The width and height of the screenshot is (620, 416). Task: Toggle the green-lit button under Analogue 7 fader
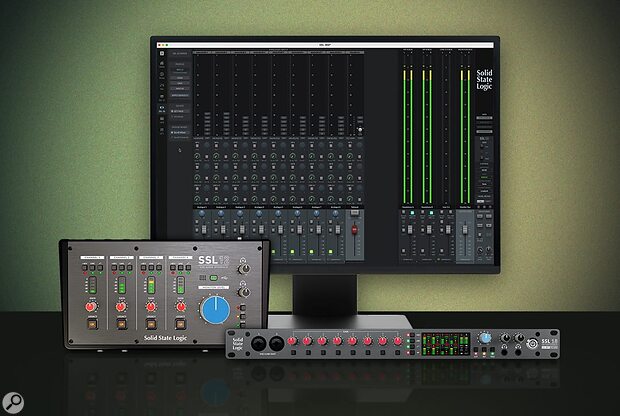312,251
